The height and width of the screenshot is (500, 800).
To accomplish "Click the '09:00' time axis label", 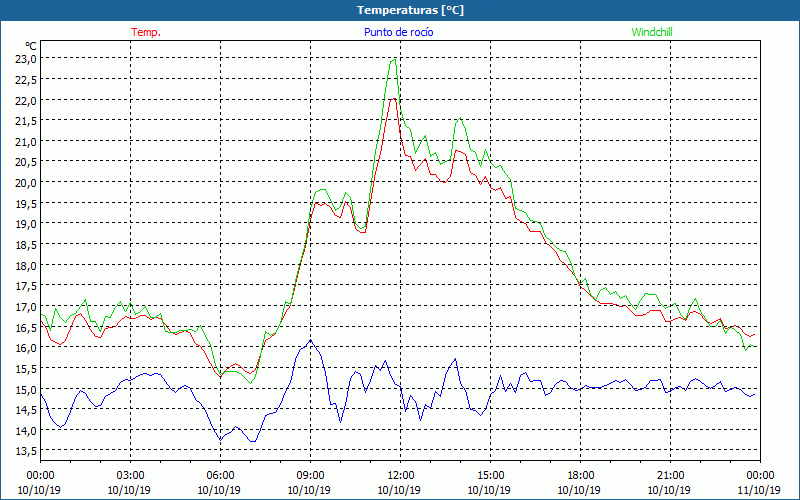I will point(310,476).
